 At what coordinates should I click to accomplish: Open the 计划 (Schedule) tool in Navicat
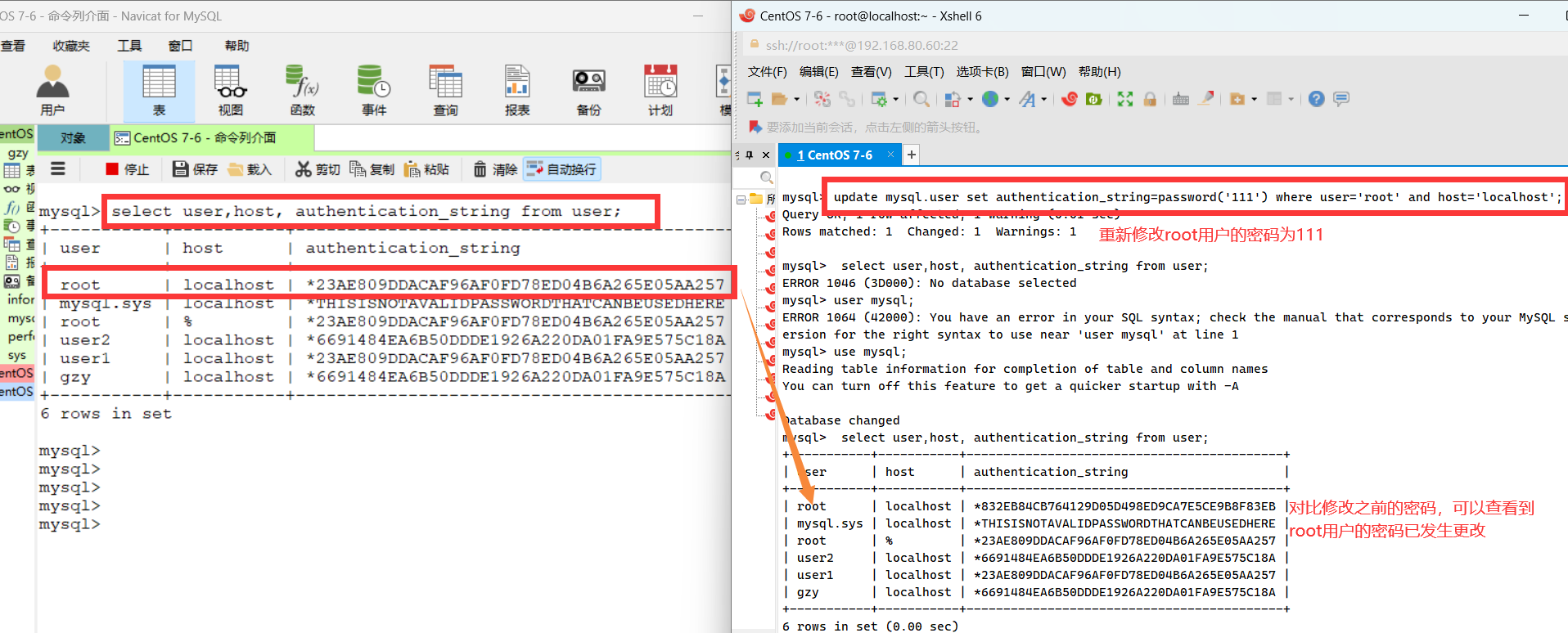660,90
